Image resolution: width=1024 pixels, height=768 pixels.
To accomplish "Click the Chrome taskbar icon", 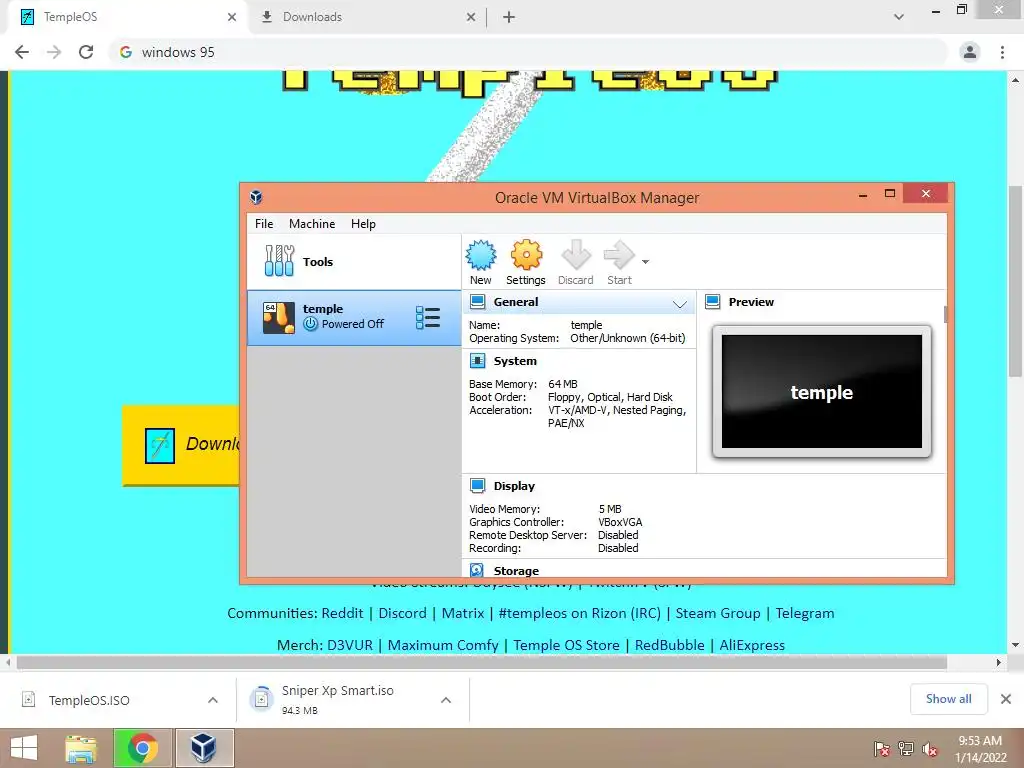I will (x=142, y=748).
